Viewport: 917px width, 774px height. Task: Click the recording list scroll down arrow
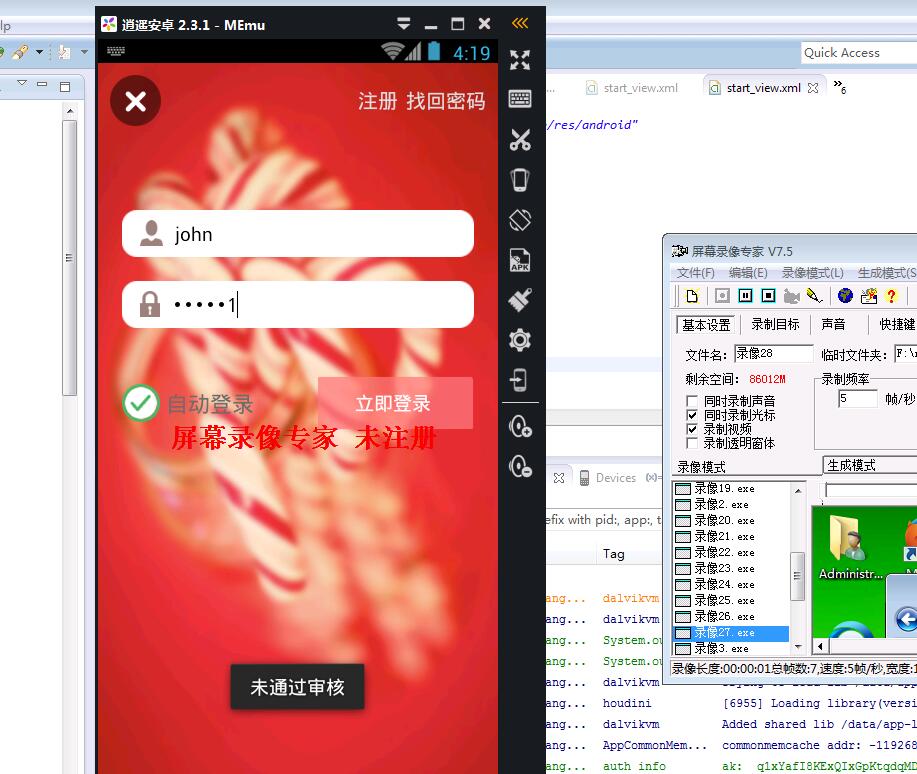coord(798,647)
